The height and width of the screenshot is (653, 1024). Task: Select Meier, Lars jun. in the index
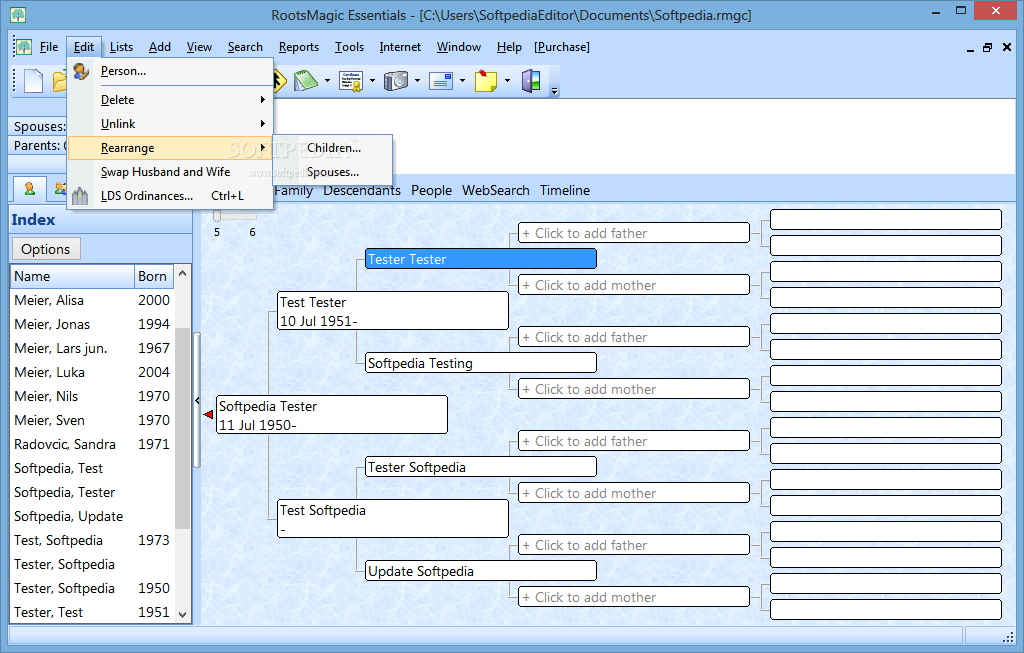[x=92, y=349]
